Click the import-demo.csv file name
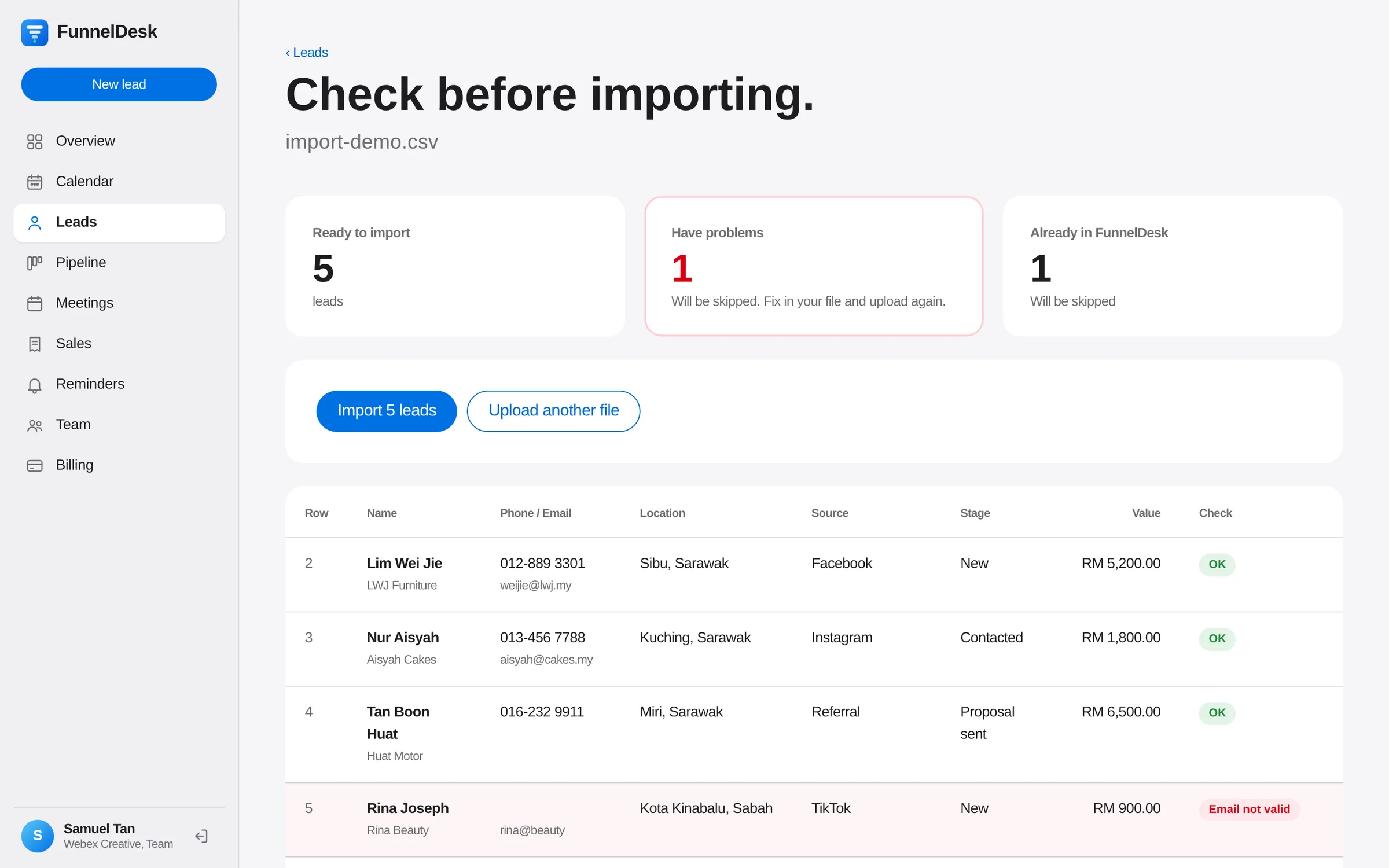Screen dimensions: 1389x868 click(362, 142)
